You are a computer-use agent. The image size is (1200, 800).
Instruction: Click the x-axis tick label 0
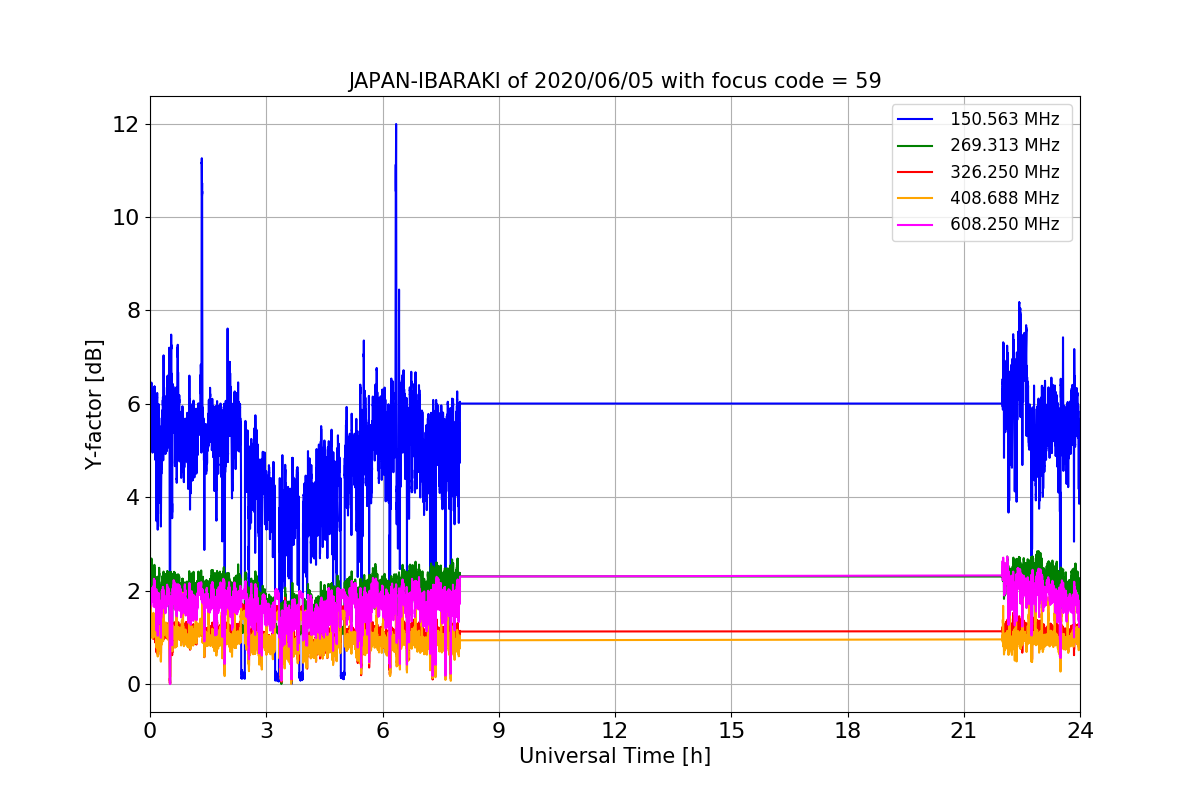tap(150, 731)
